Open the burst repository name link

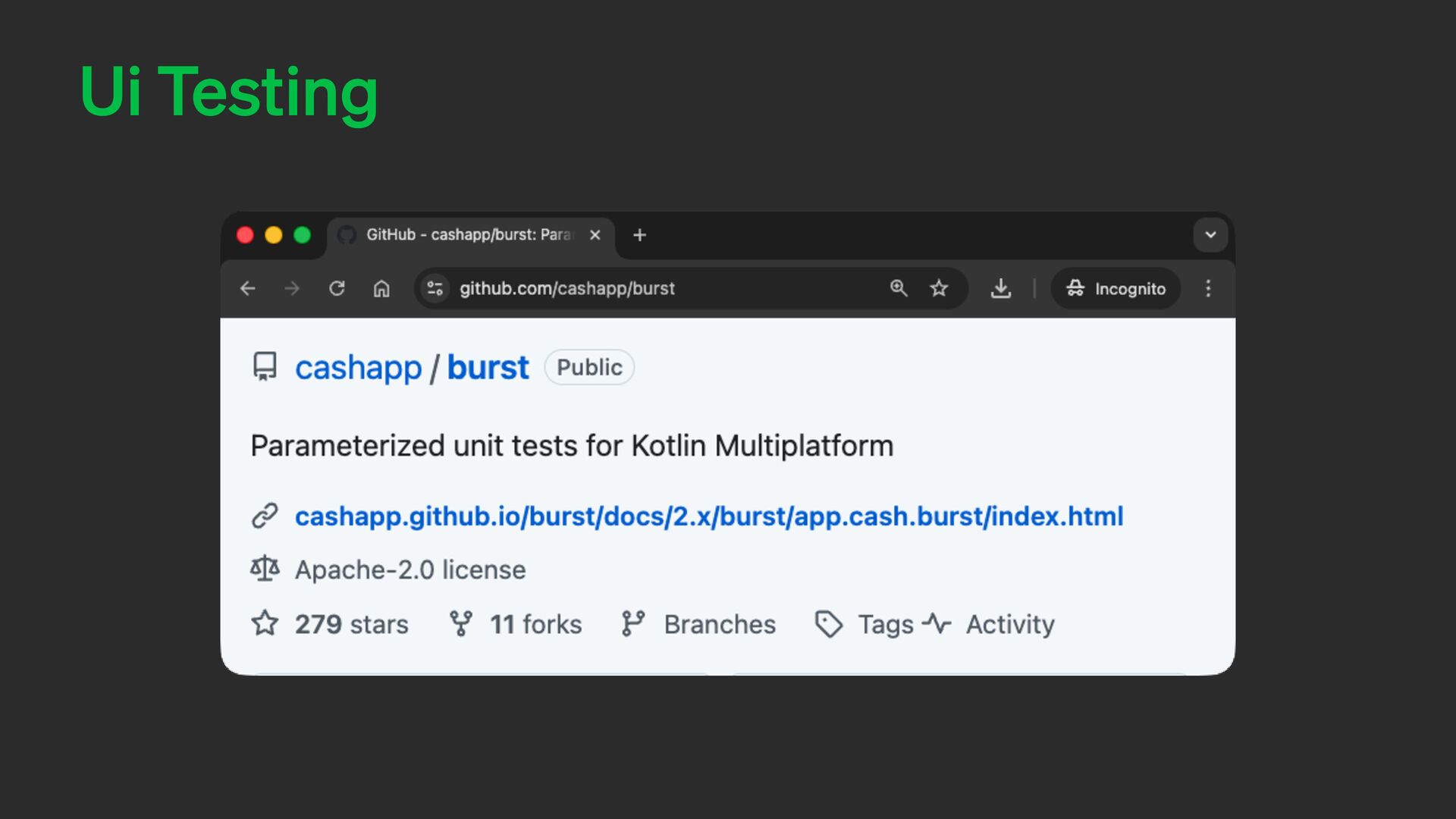click(488, 368)
